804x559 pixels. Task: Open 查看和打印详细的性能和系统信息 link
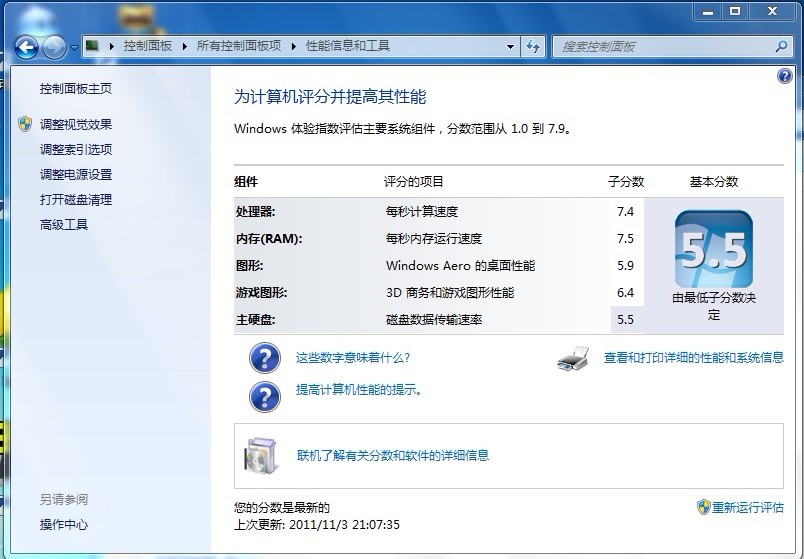[x=694, y=357]
